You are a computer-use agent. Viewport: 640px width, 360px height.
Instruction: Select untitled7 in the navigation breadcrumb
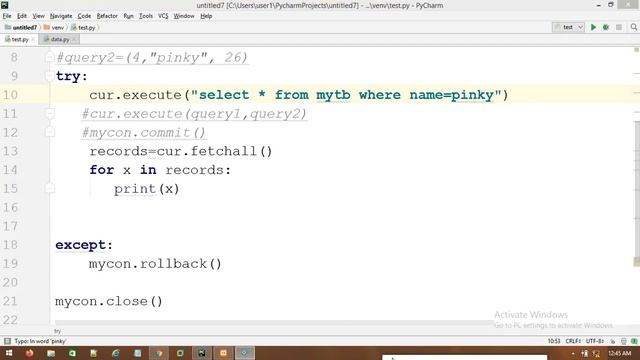point(21,28)
